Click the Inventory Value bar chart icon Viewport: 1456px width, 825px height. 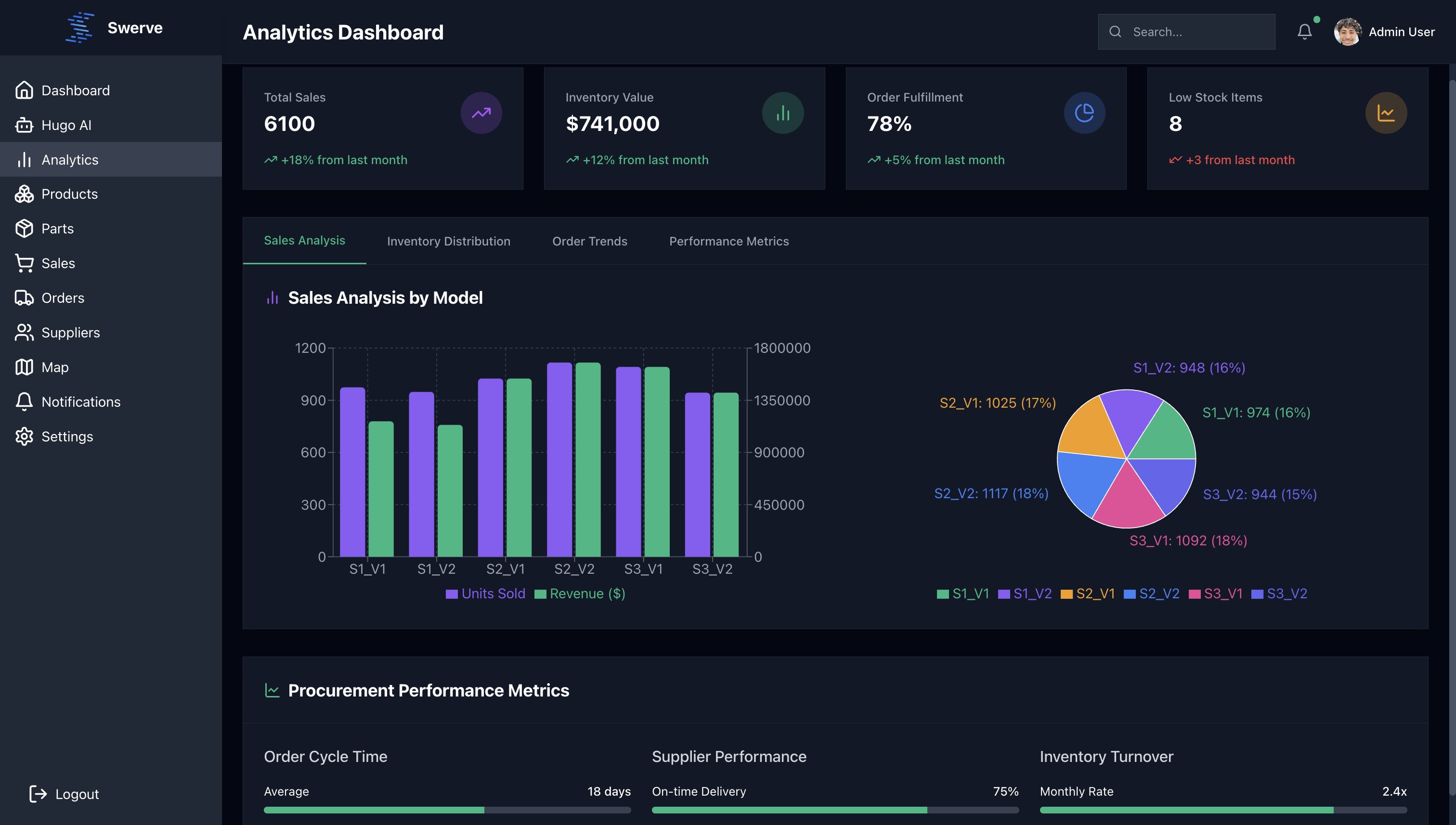click(x=782, y=113)
